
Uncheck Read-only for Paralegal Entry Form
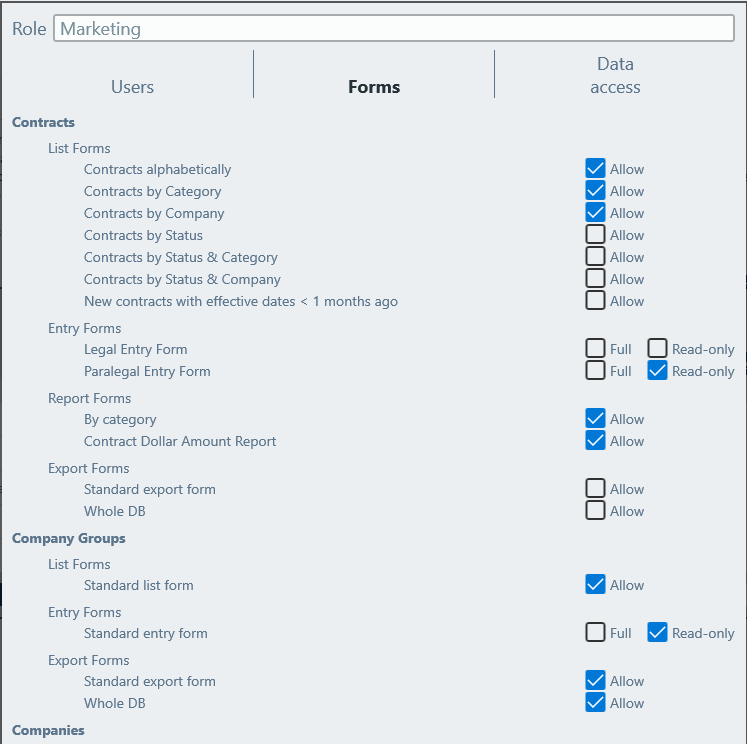[x=658, y=371]
